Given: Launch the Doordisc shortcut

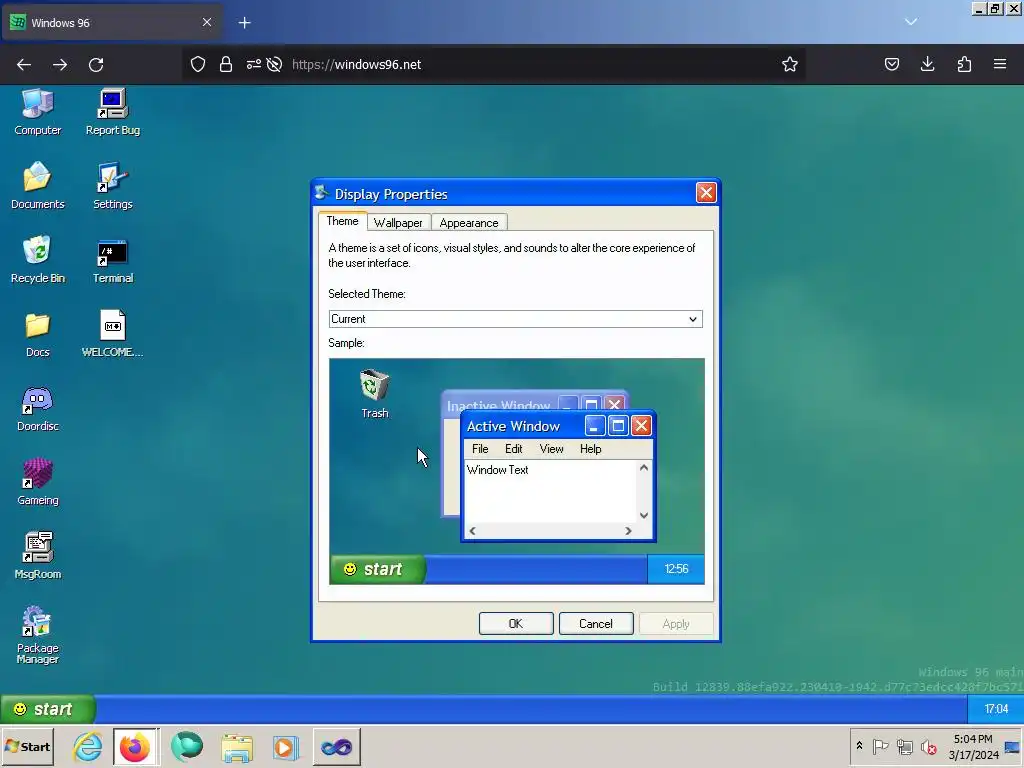Looking at the screenshot, I should tap(37, 409).
